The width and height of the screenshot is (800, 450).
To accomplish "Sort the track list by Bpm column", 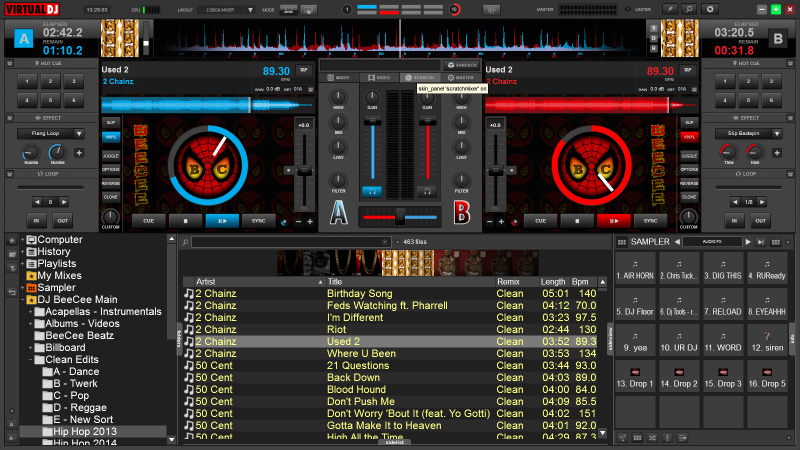I will [x=582, y=282].
